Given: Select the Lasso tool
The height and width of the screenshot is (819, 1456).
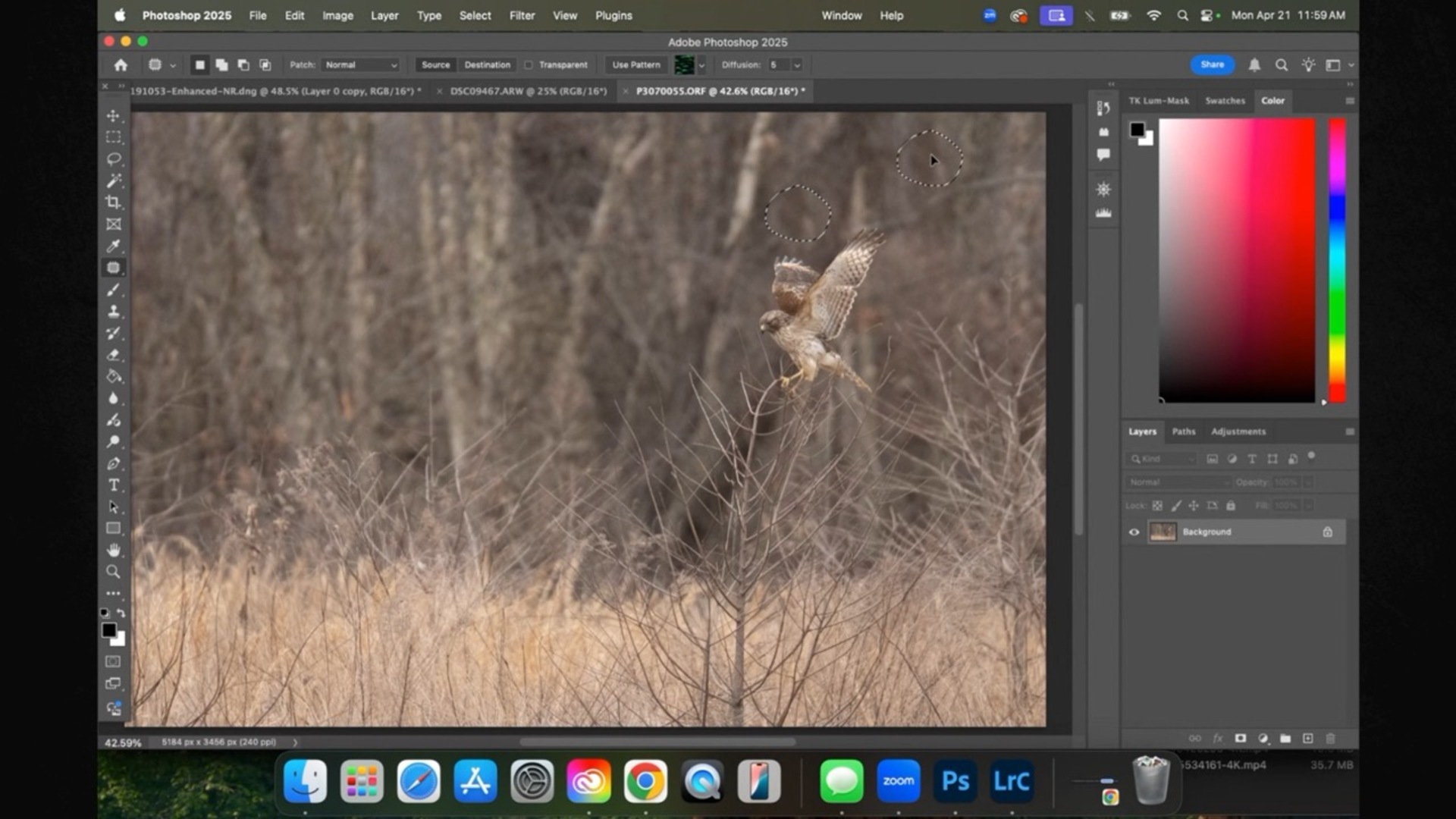Looking at the screenshot, I should click(114, 158).
